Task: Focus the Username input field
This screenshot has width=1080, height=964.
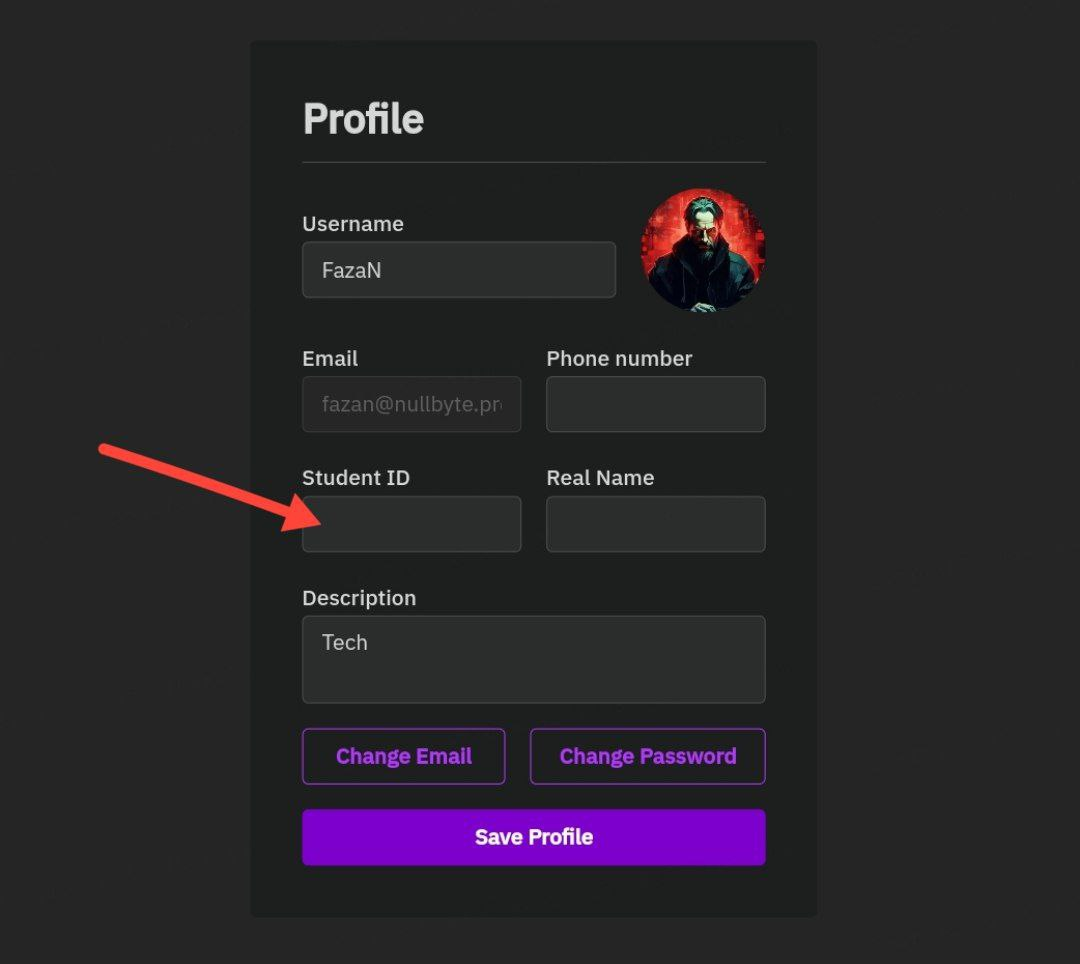Action: click(x=458, y=270)
